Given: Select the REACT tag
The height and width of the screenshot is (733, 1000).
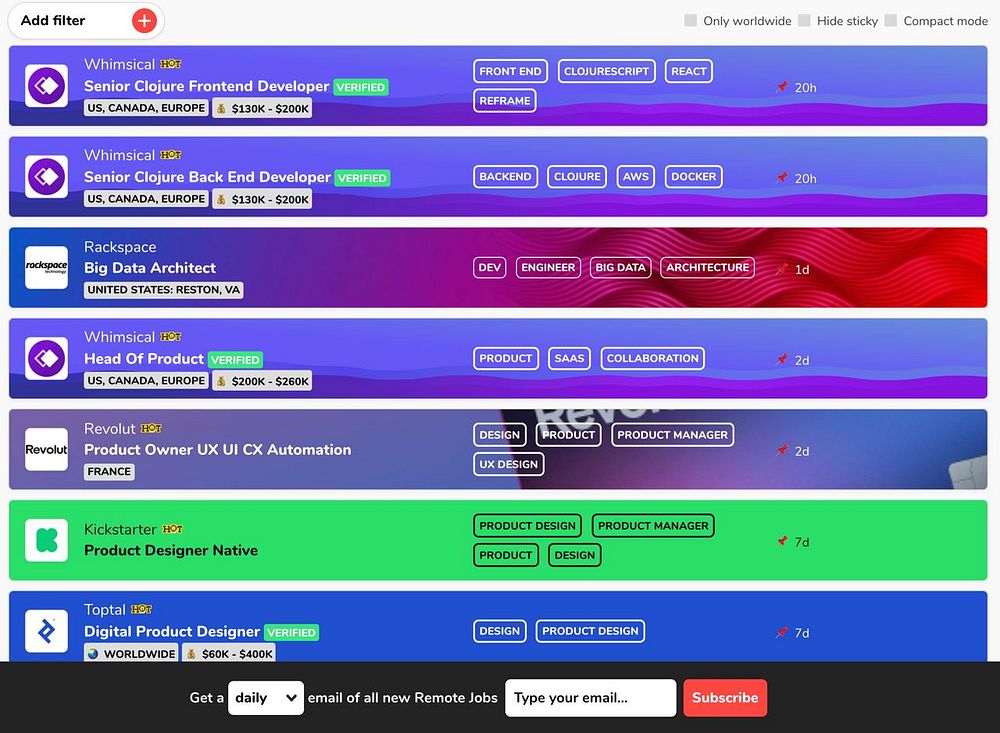Looking at the screenshot, I should [x=689, y=71].
